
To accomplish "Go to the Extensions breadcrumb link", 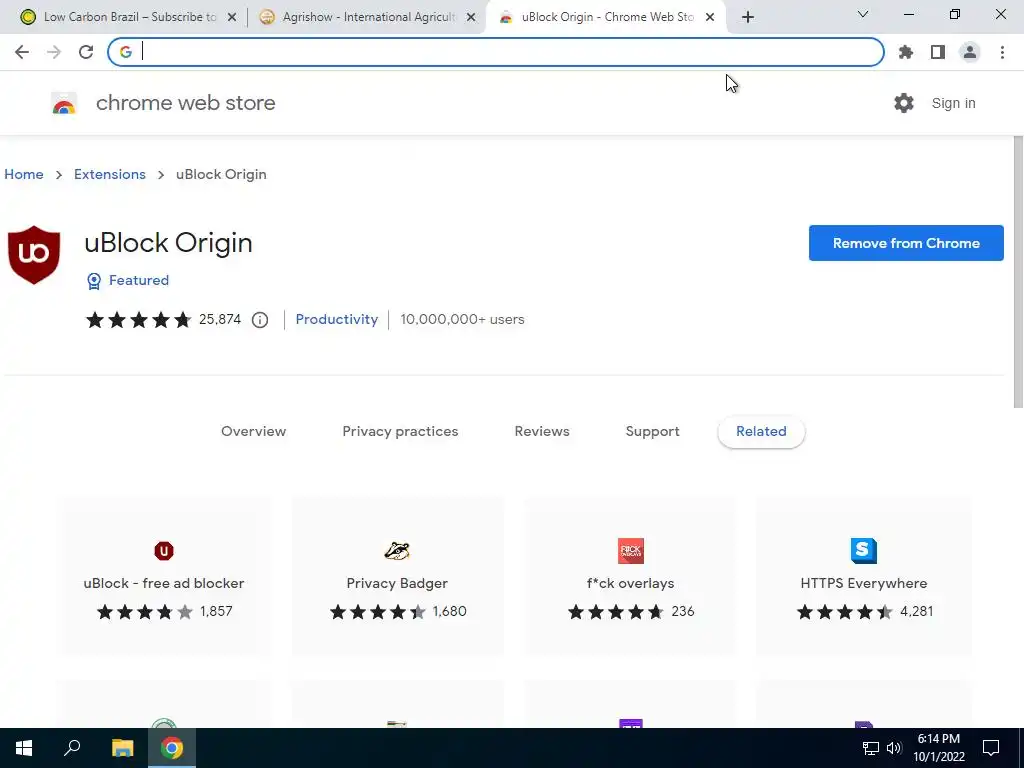I will coord(110,174).
